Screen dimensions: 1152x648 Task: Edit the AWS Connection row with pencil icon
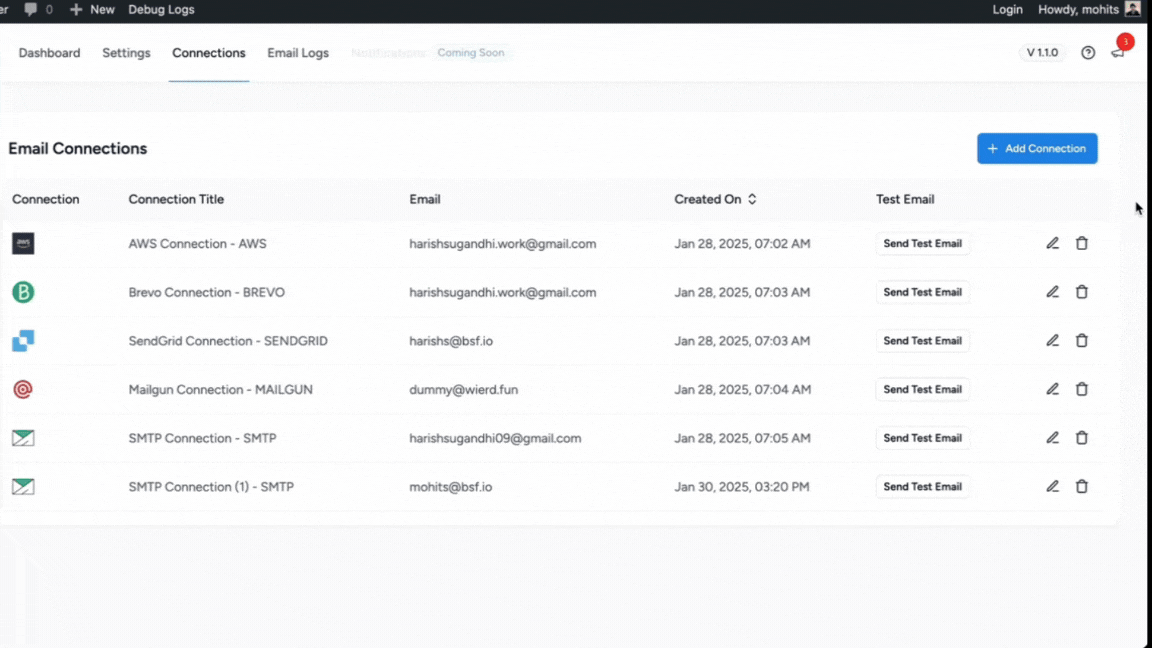click(x=1052, y=243)
